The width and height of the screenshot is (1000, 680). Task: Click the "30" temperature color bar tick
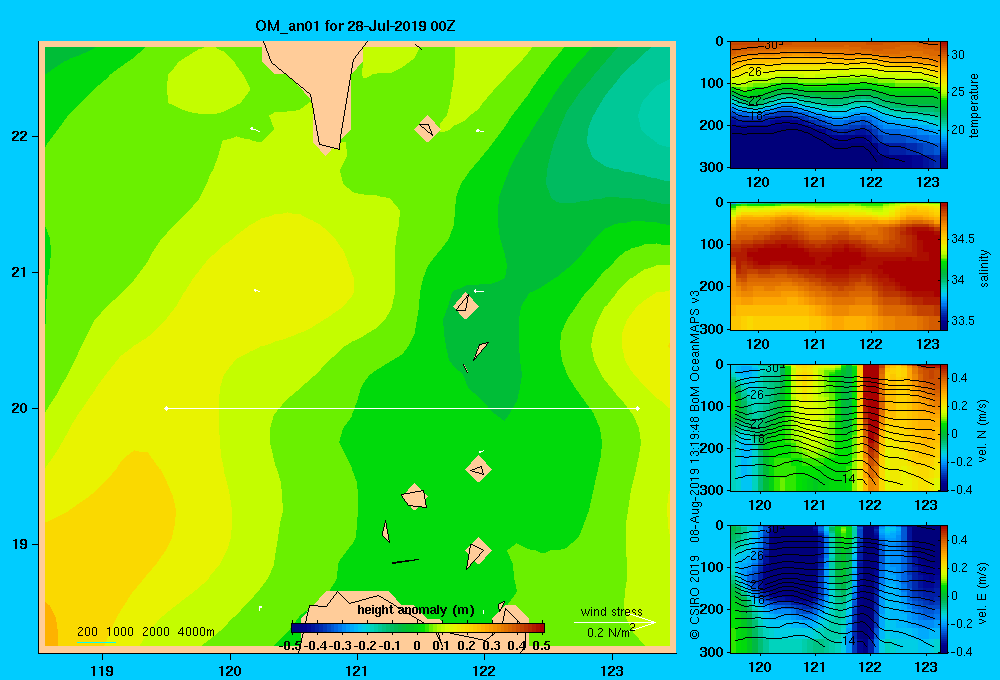coord(958,55)
